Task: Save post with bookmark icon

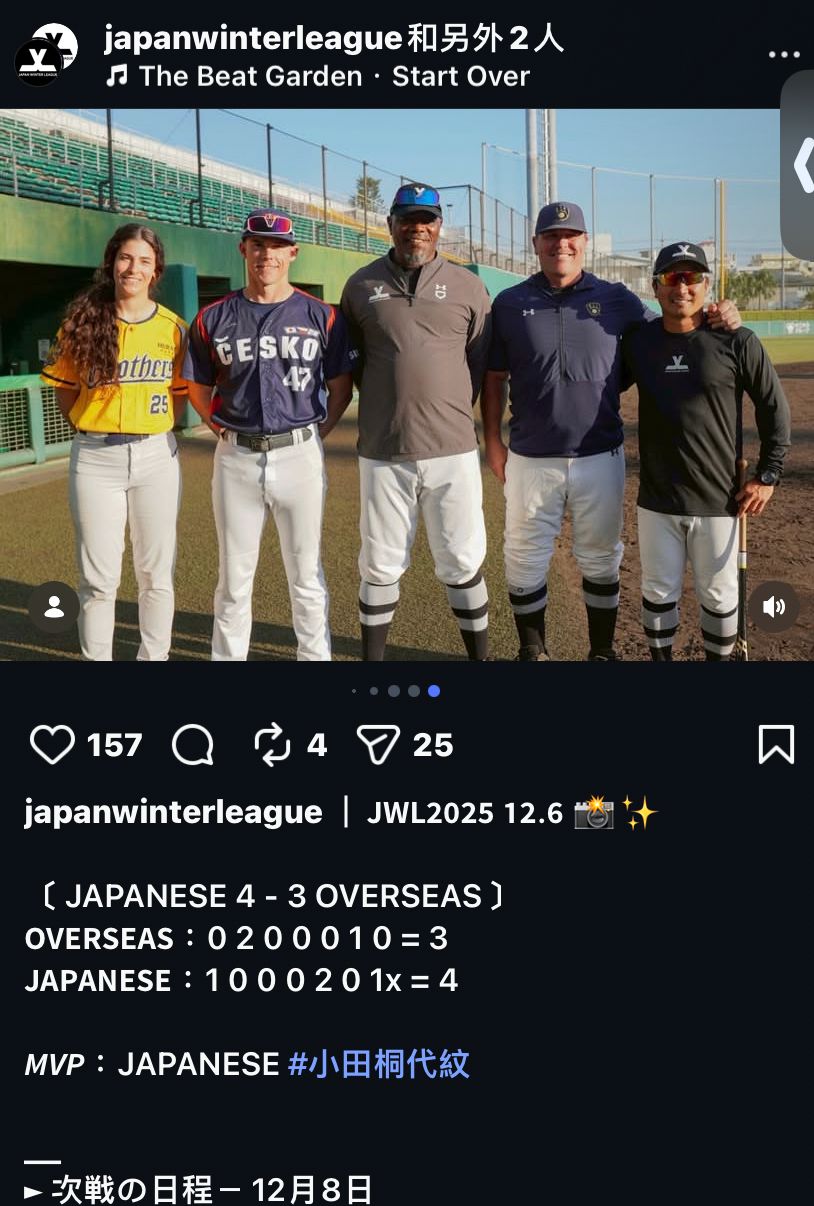Action: click(776, 745)
